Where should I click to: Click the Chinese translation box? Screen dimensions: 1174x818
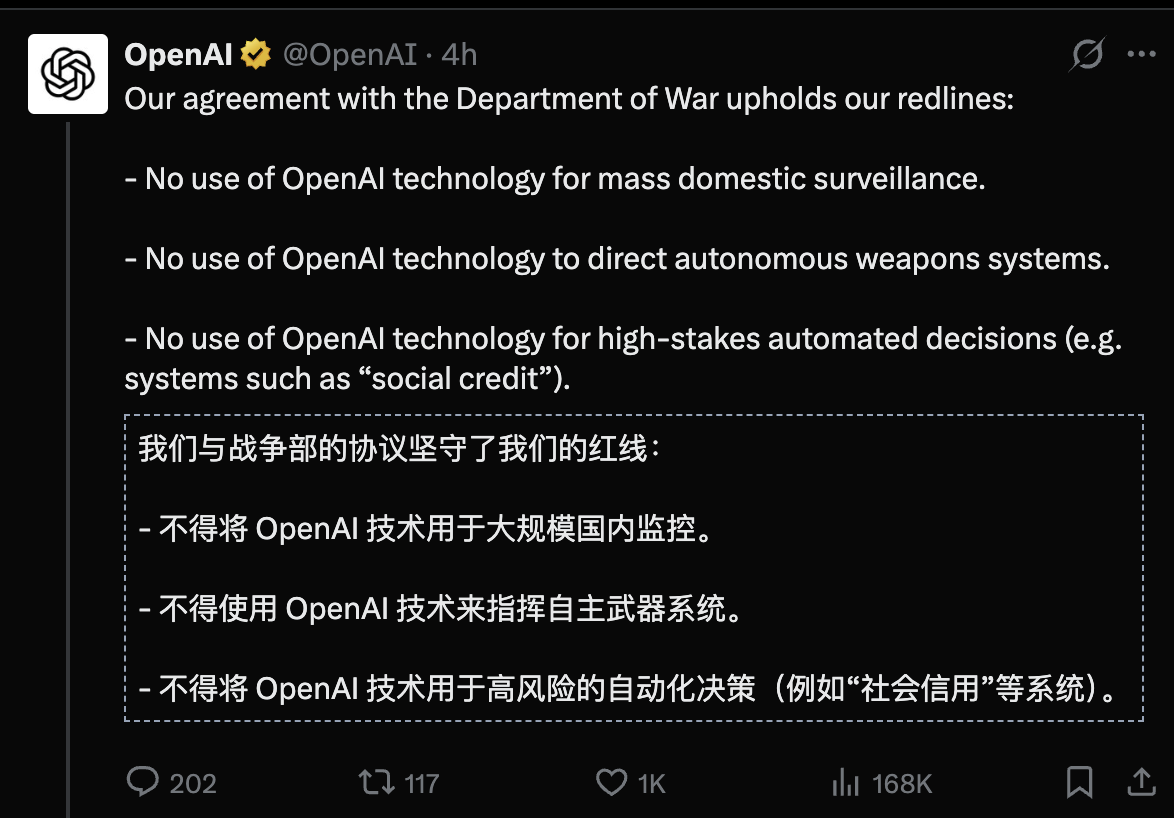pyautogui.click(x=634, y=568)
